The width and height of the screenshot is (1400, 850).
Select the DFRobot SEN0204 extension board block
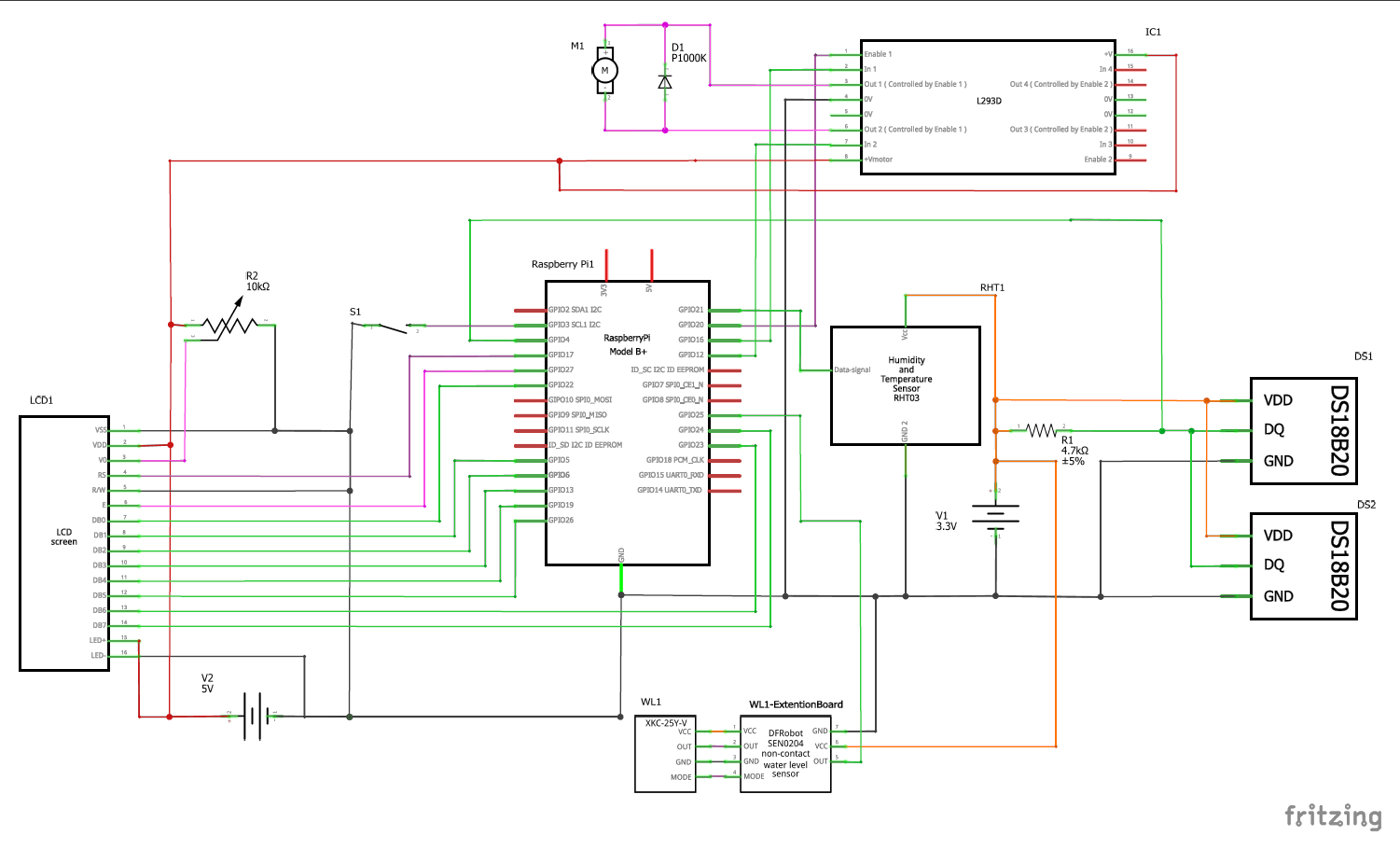(x=785, y=754)
